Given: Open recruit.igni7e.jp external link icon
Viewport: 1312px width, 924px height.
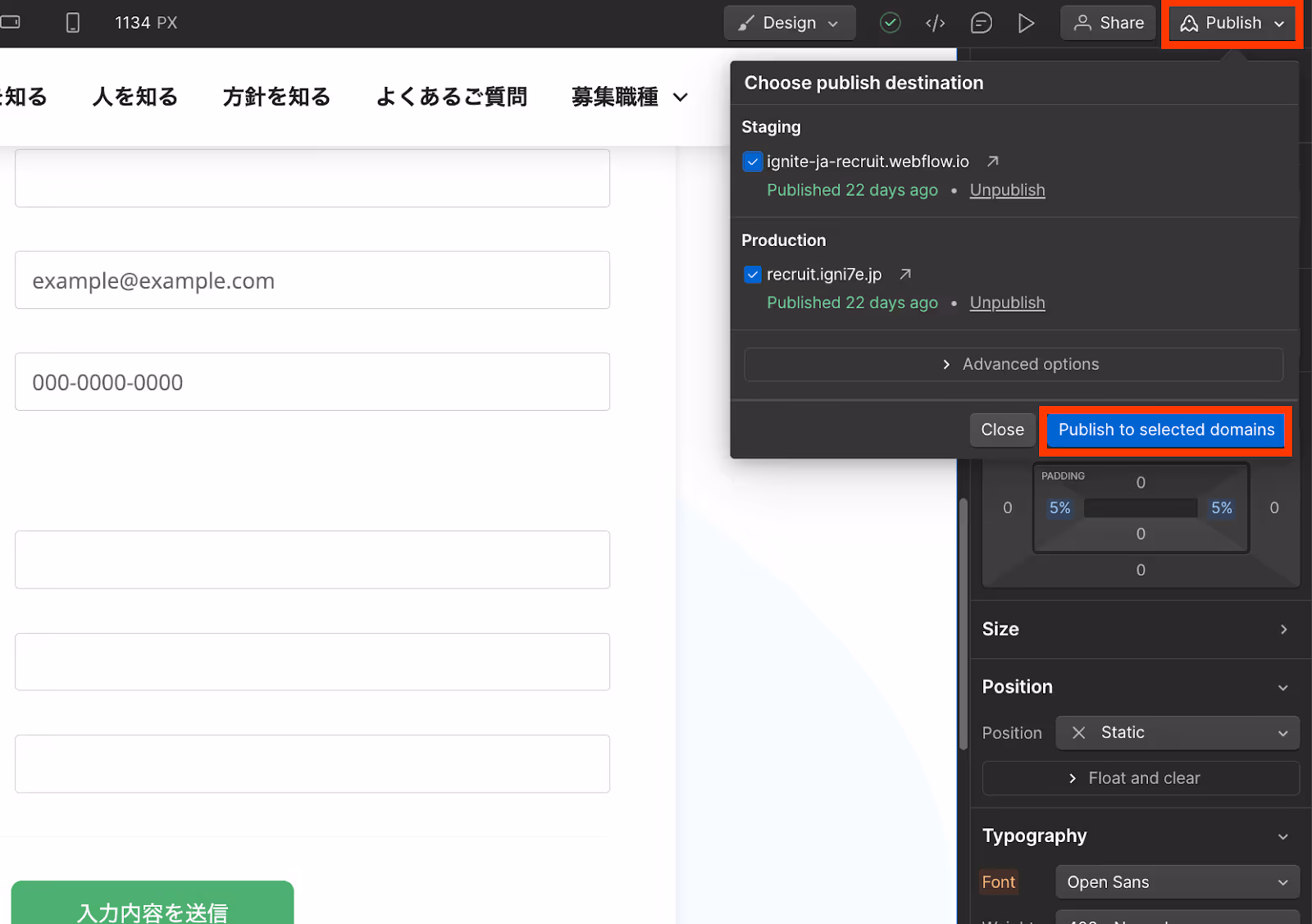Looking at the screenshot, I should 905,275.
